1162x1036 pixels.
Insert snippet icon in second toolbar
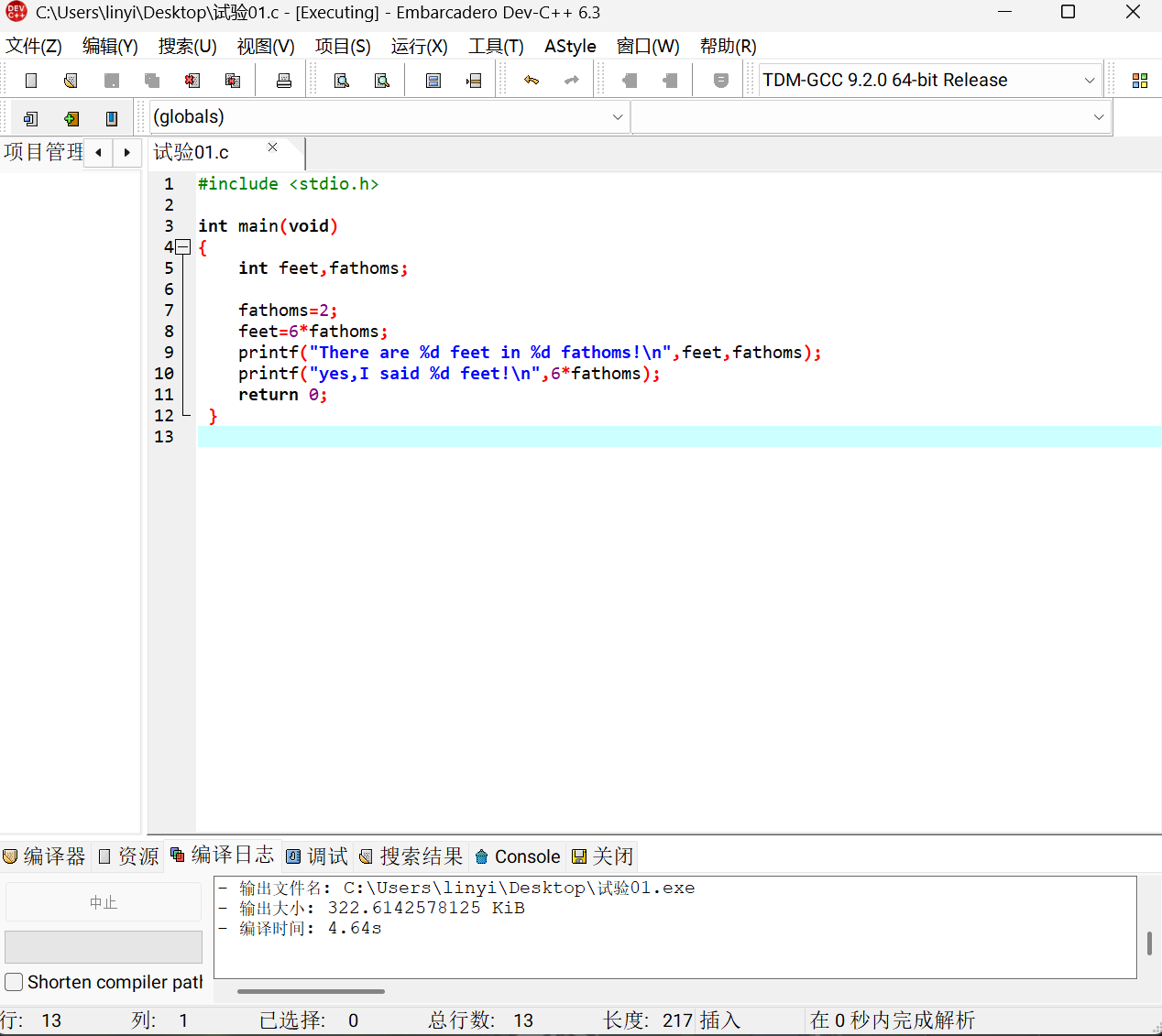pos(31,118)
